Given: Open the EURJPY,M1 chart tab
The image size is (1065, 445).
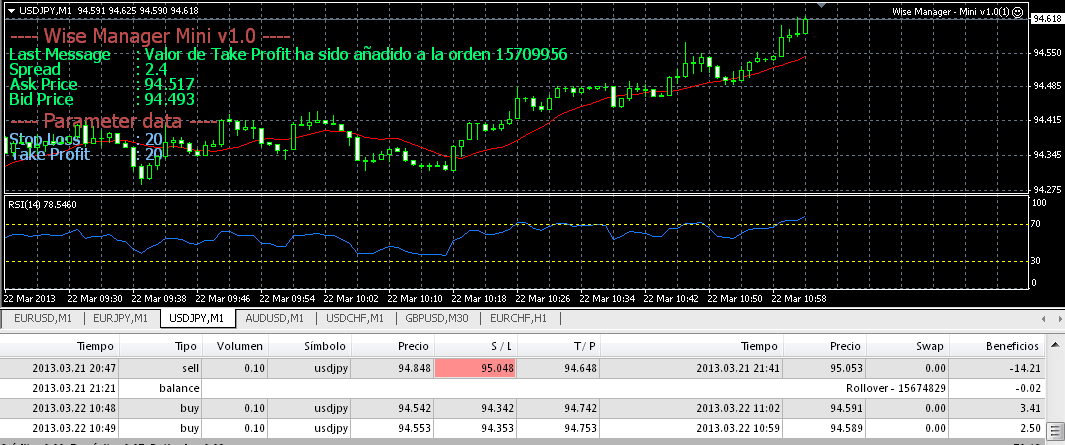Looking at the screenshot, I should (121, 318).
